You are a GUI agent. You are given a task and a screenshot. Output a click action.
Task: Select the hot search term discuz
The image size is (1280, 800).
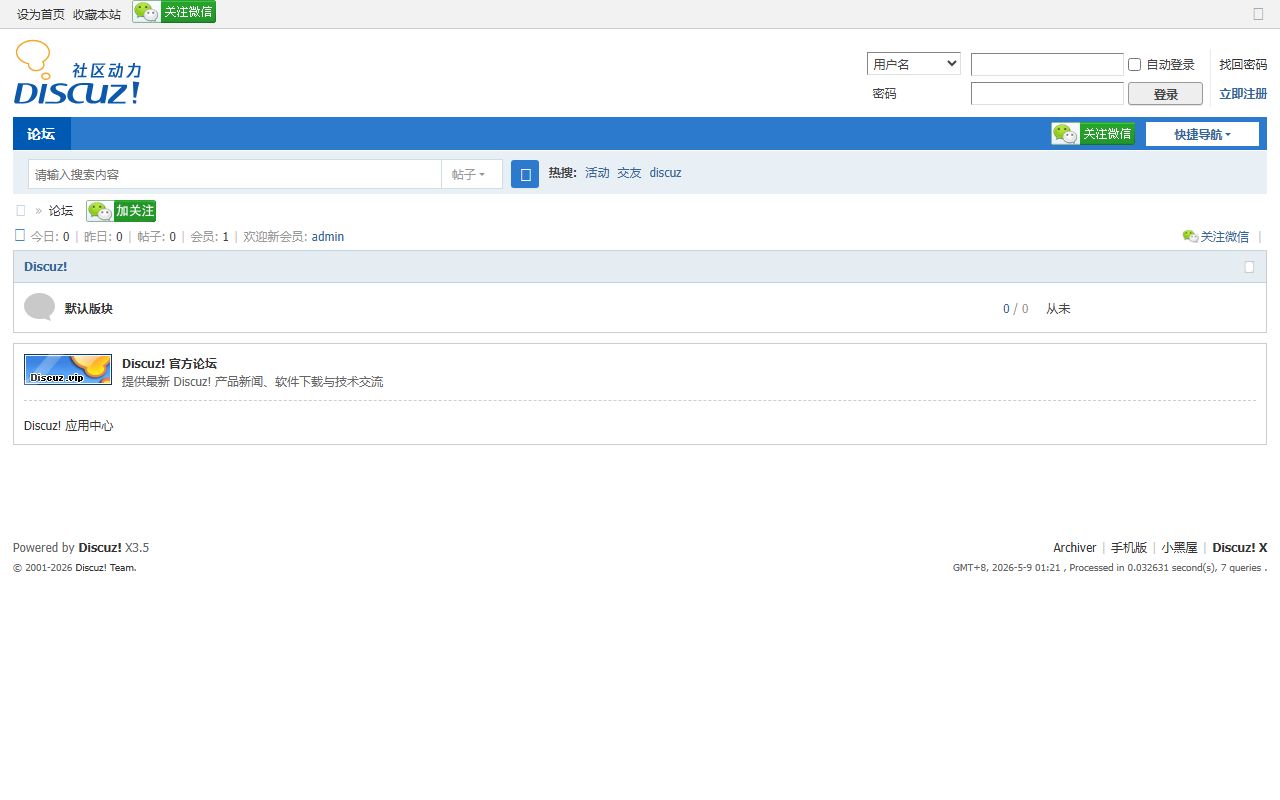tap(665, 173)
